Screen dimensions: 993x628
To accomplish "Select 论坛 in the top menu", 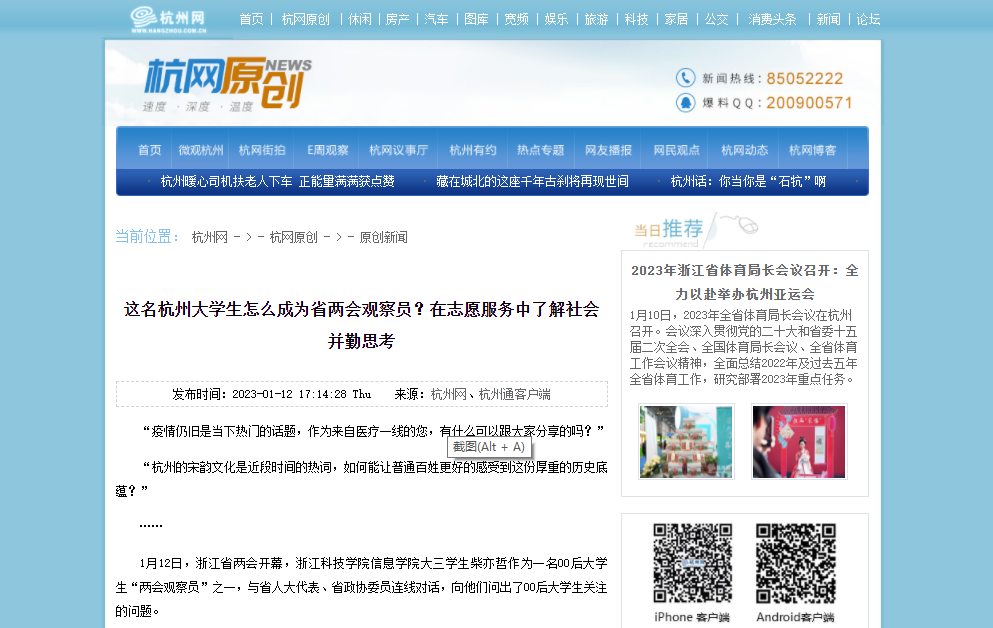I will (x=868, y=19).
